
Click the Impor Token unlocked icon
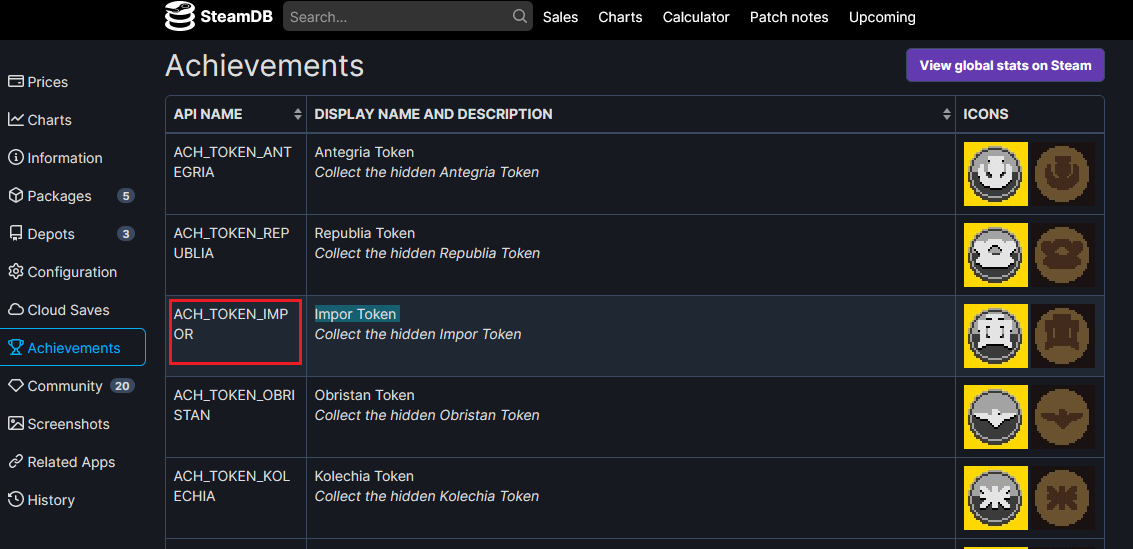coord(996,336)
